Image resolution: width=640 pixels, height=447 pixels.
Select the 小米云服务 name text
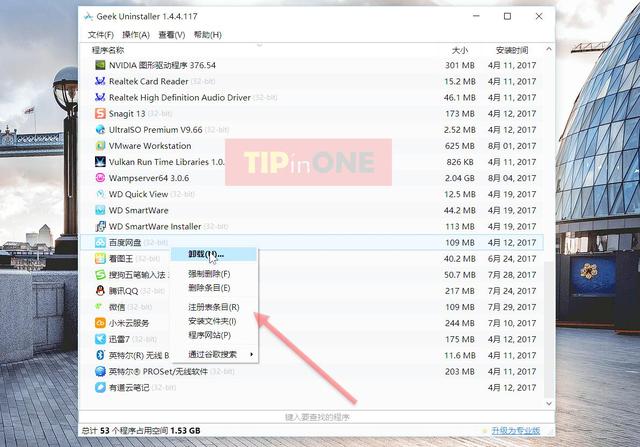point(129,323)
